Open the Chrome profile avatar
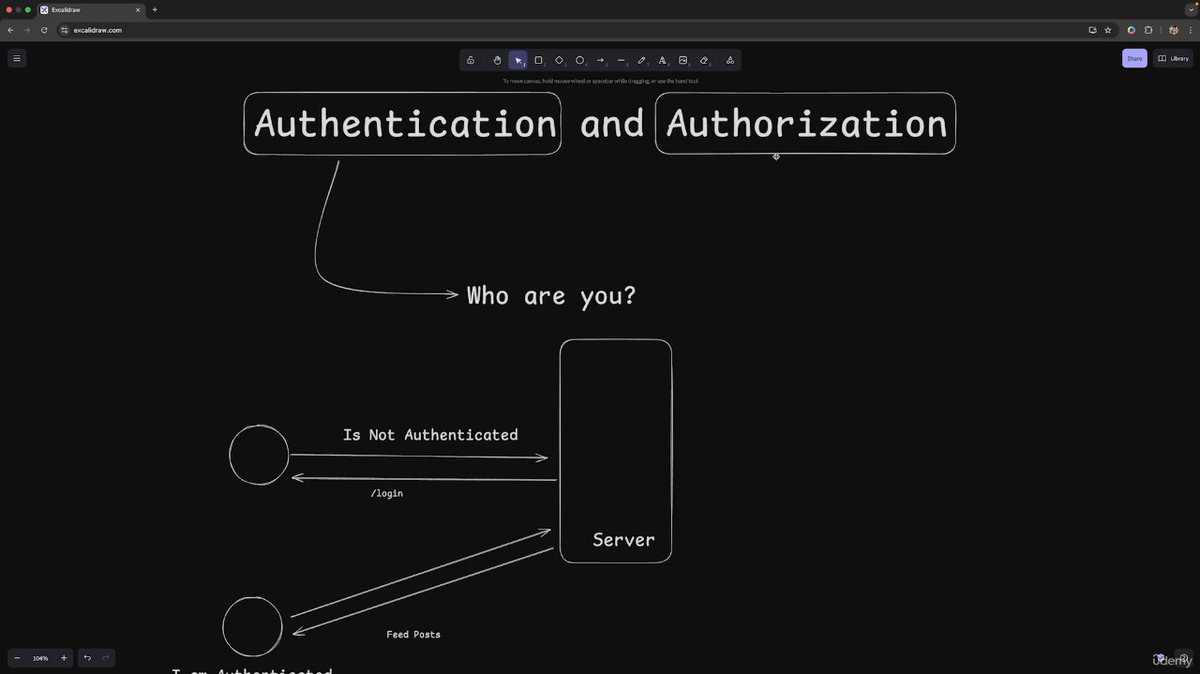This screenshot has height=674, width=1200. [x=1174, y=30]
